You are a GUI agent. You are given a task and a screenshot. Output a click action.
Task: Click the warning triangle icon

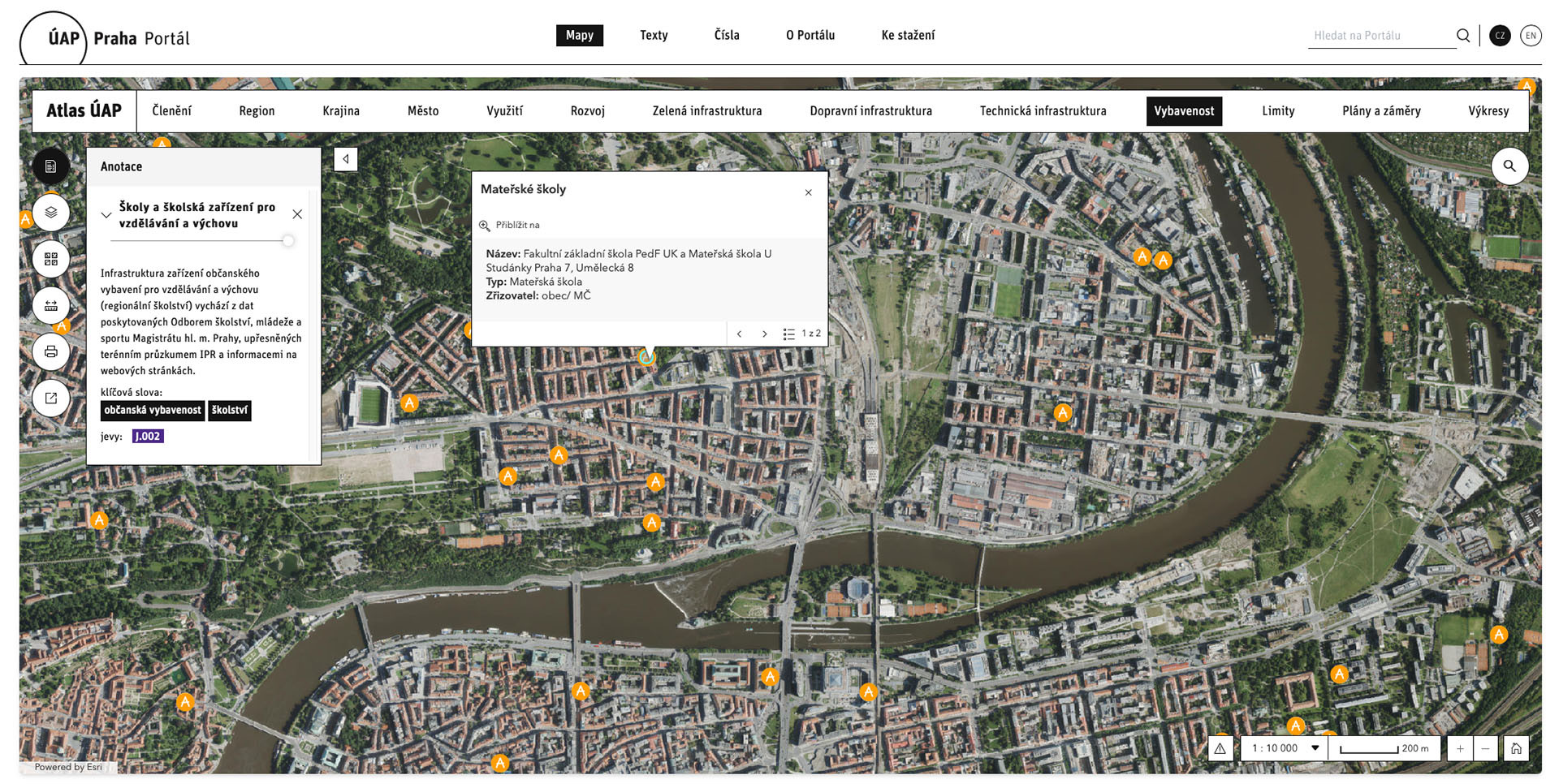tap(1220, 748)
